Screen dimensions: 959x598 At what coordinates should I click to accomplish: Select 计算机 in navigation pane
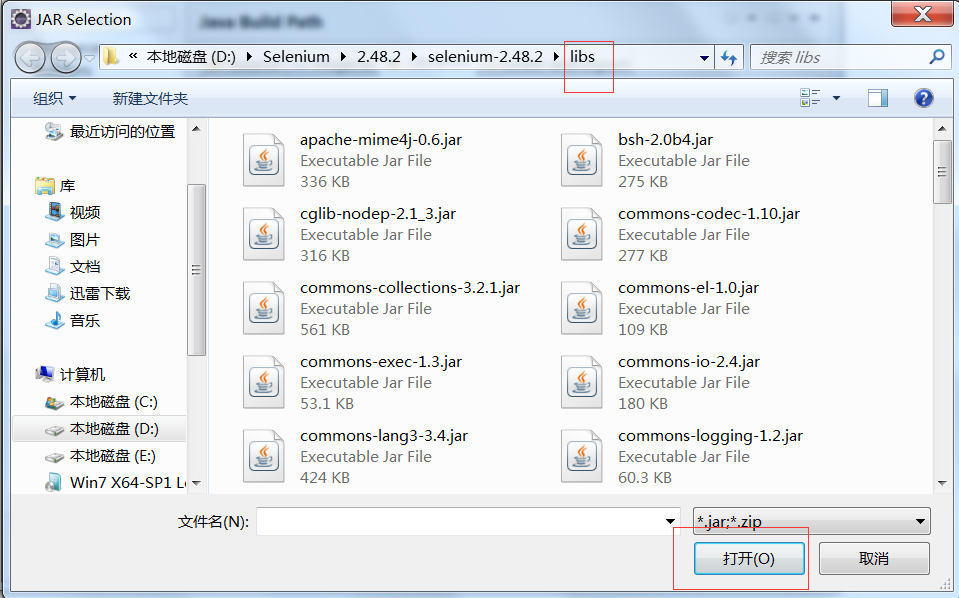pyautogui.click(x=70, y=374)
